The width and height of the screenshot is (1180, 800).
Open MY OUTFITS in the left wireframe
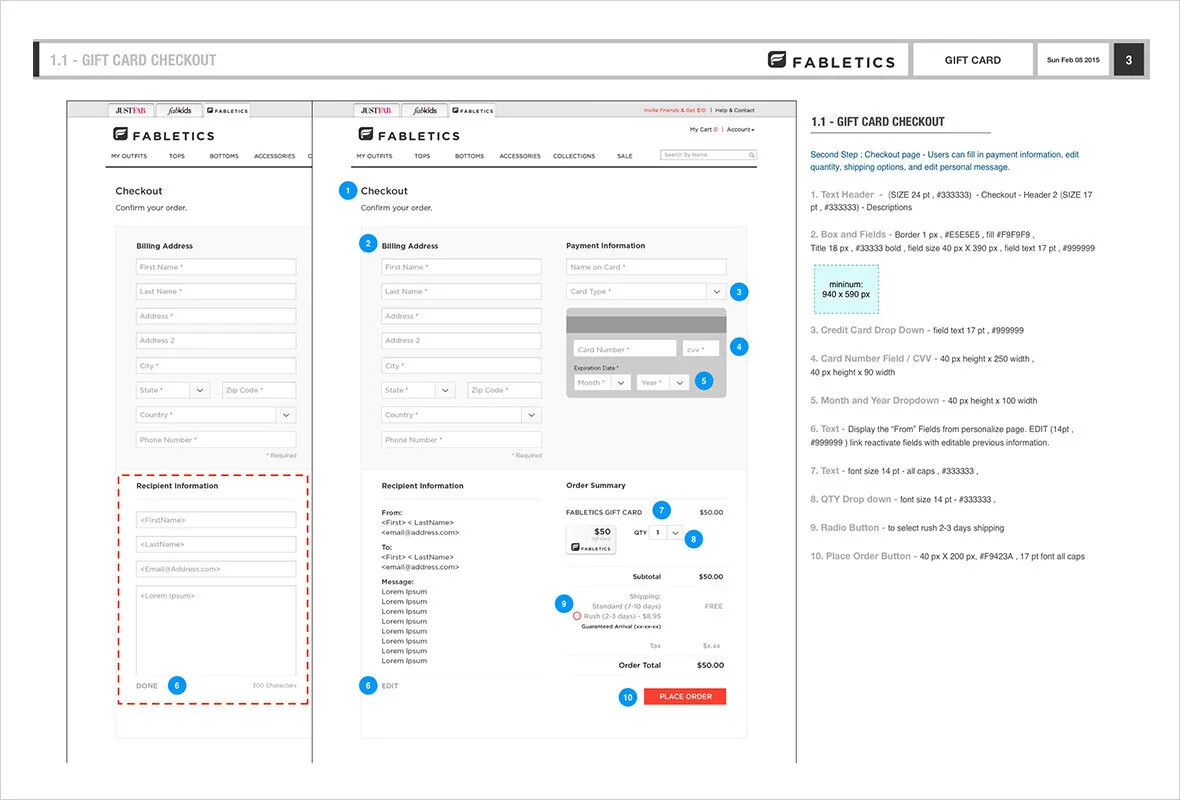click(129, 156)
